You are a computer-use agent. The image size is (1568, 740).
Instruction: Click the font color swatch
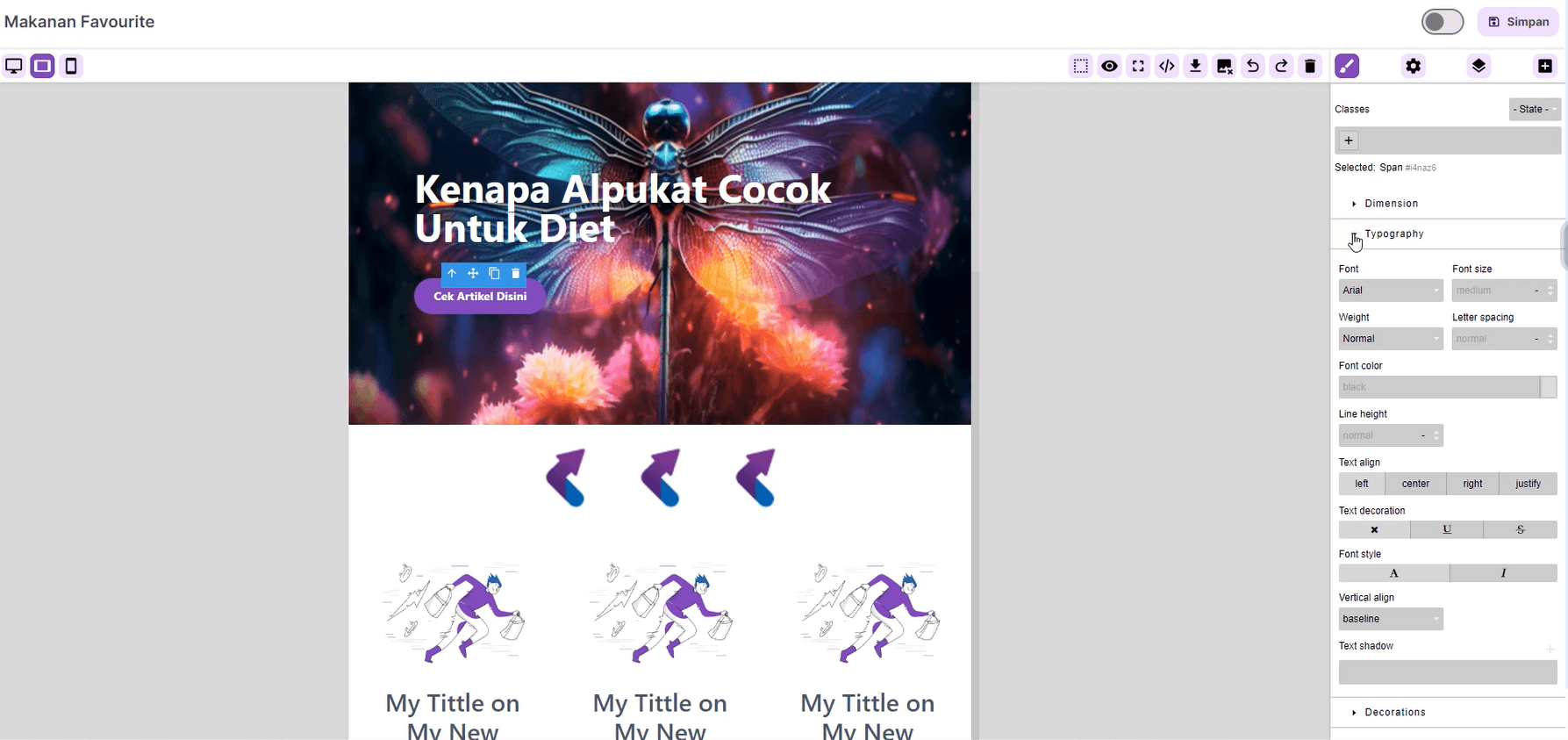click(x=1549, y=387)
